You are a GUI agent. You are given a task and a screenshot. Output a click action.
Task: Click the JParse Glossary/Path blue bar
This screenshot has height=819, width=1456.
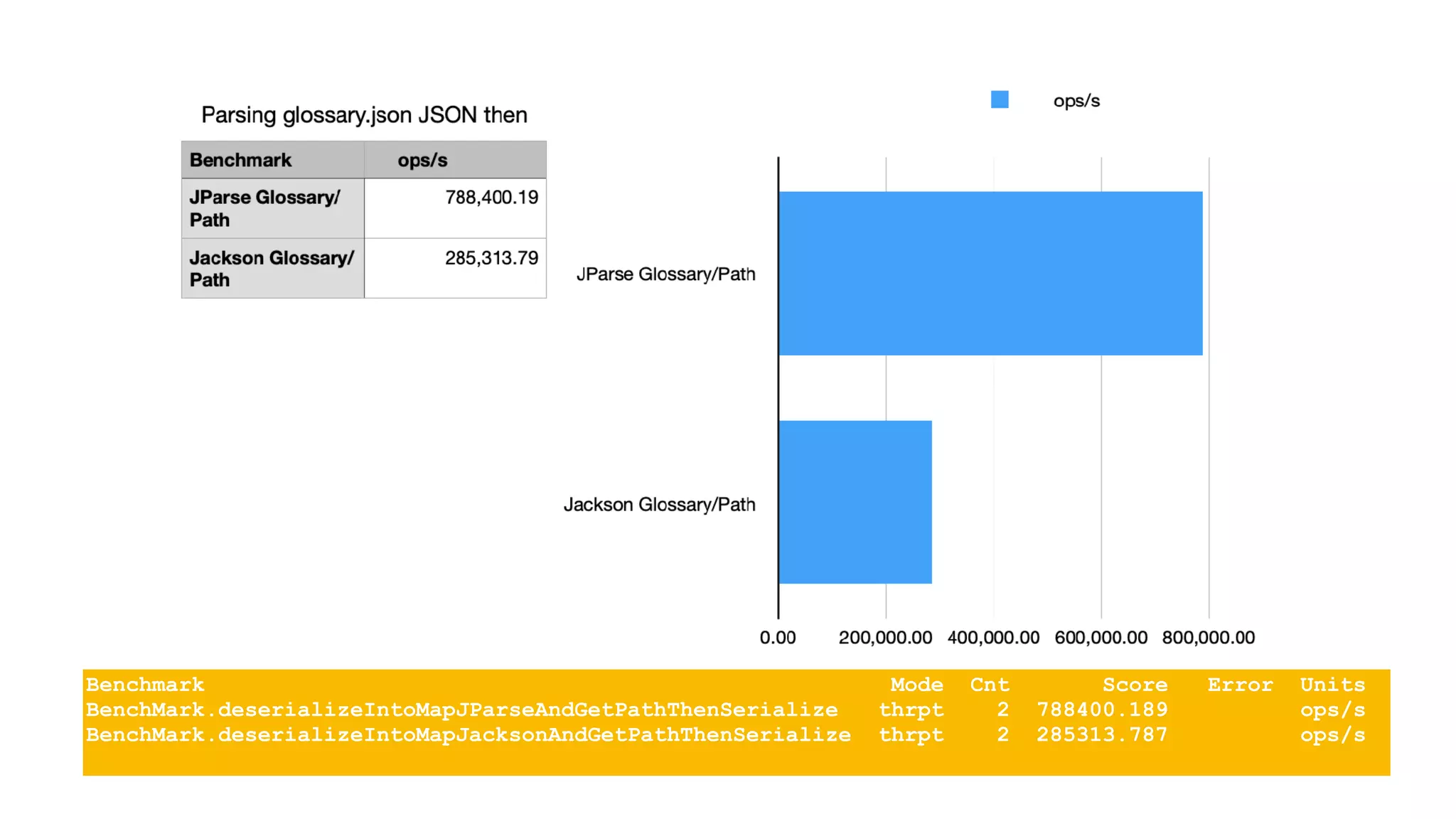[x=990, y=273]
